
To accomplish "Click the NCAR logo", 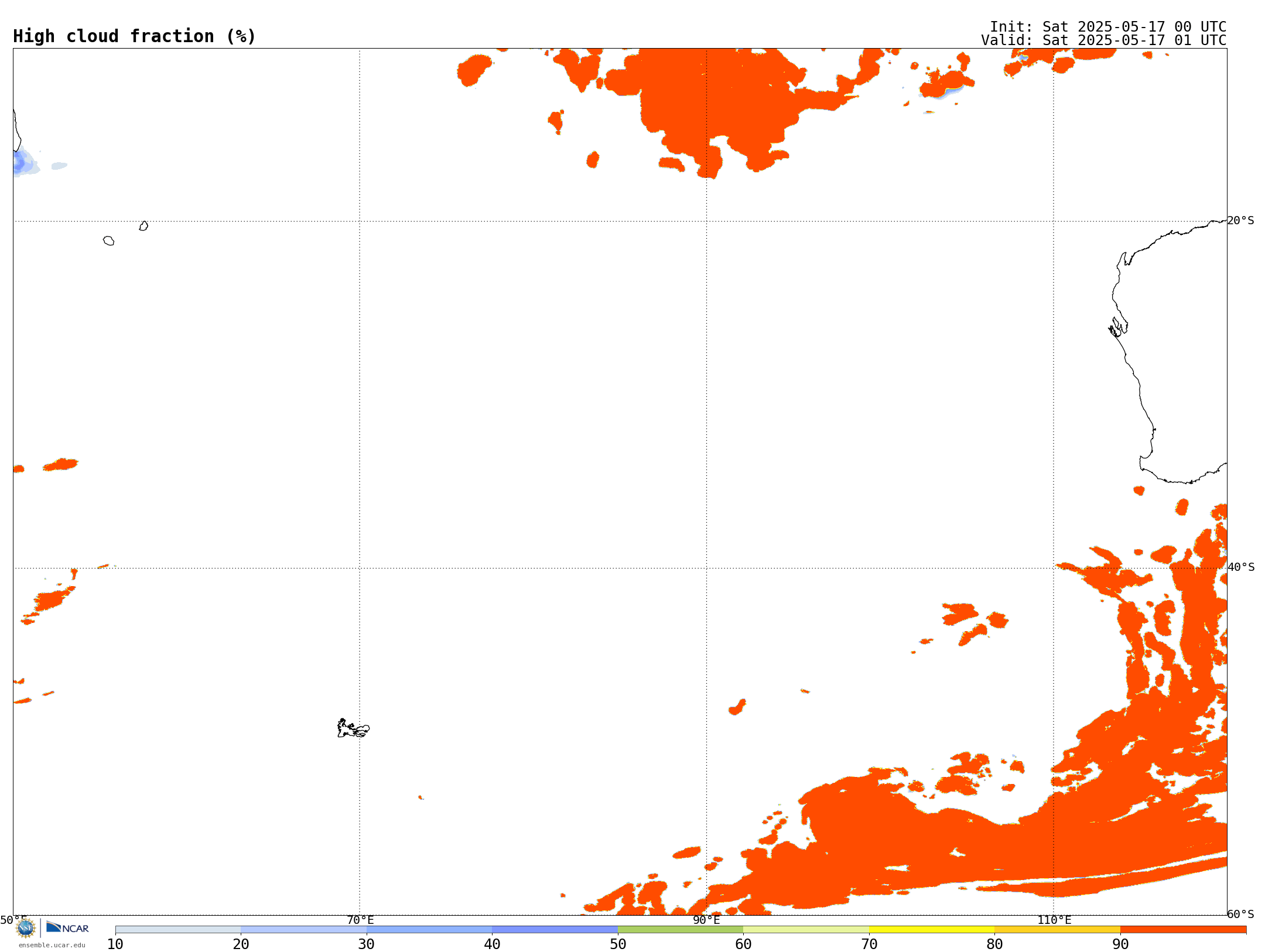I will [x=67, y=927].
